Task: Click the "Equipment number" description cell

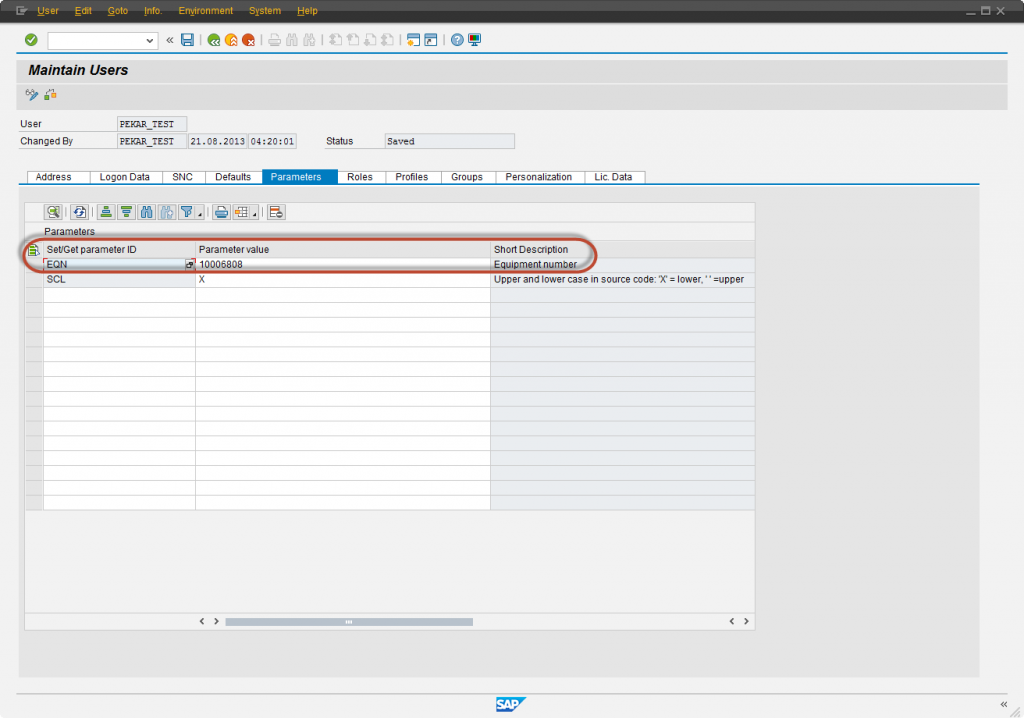Action: 622,265
